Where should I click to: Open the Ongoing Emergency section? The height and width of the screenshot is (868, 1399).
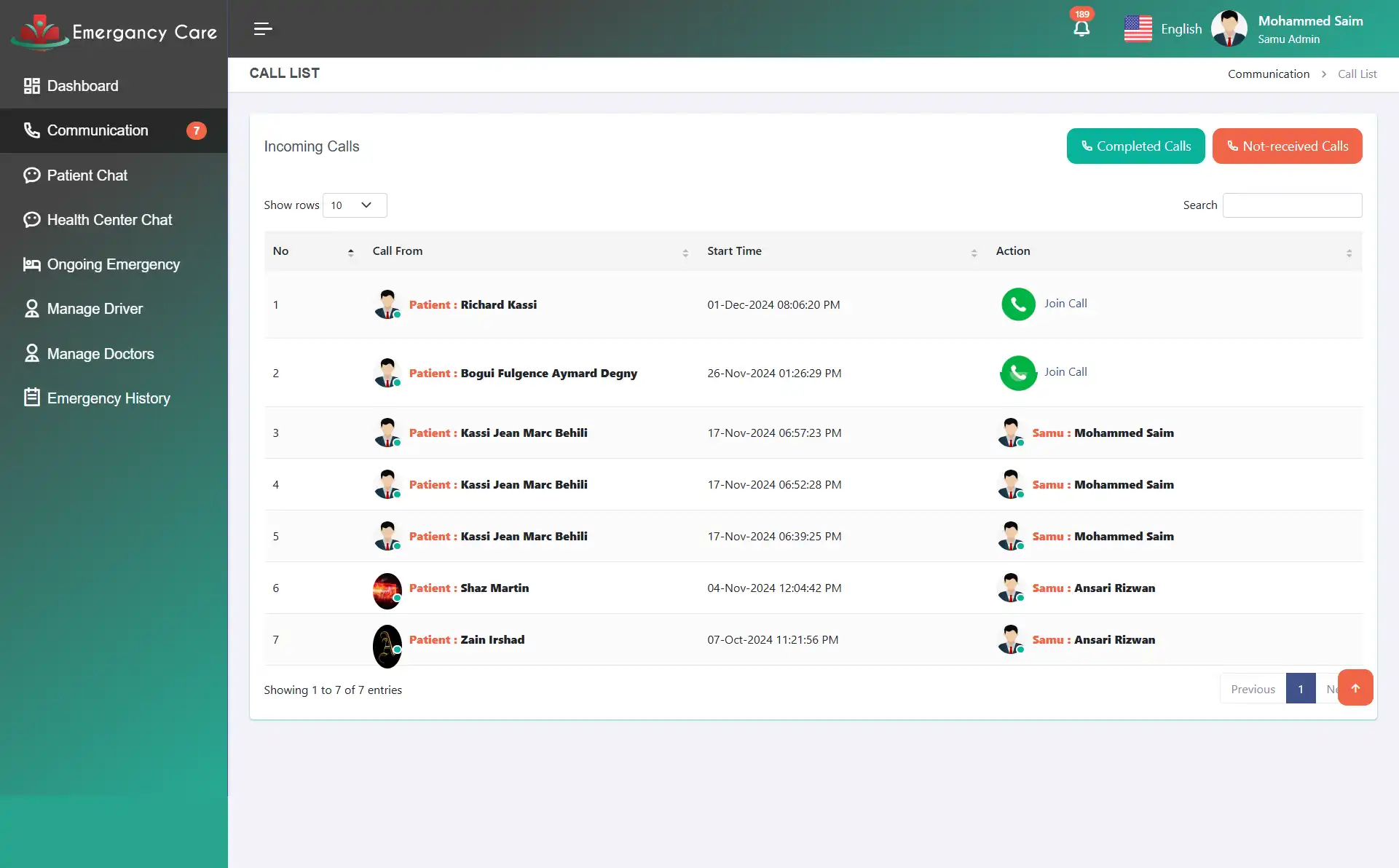[x=113, y=264]
